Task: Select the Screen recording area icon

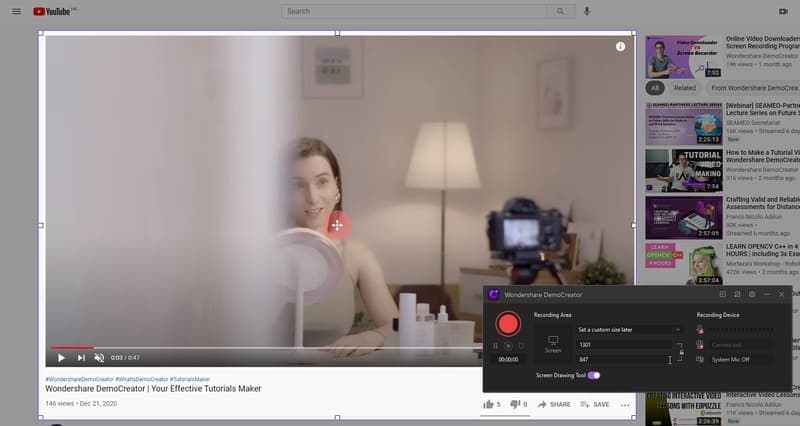Action: pos(553,344)
